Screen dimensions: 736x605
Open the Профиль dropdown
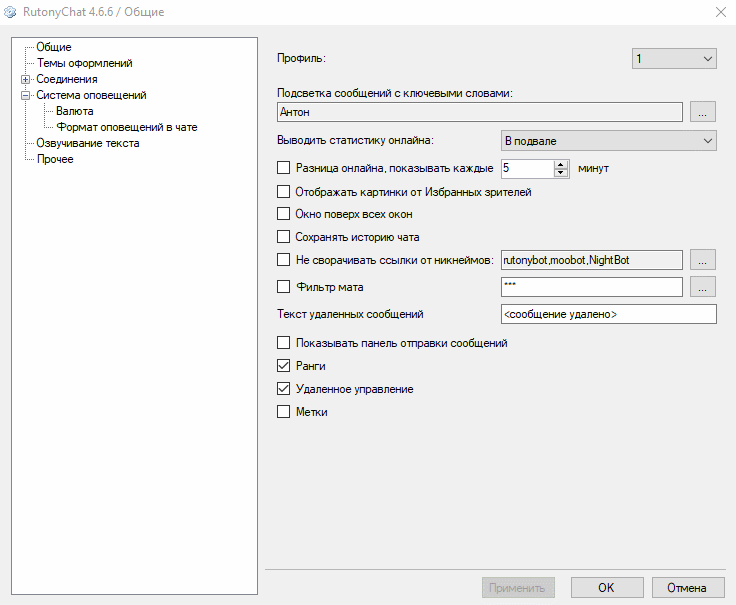point(674,59)
